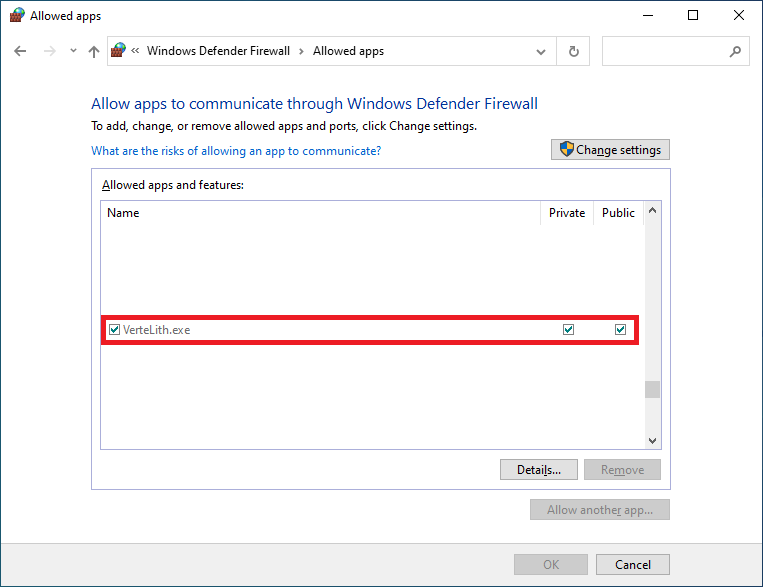
Task: Click Allow another app... button
Action: click(x=600, y=510)
